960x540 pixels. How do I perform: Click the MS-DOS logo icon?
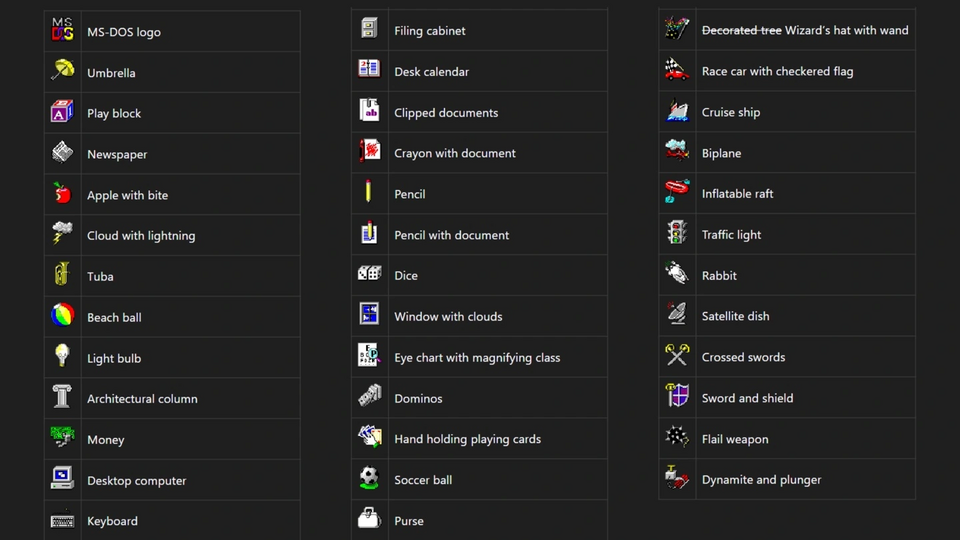coord(62,29)
